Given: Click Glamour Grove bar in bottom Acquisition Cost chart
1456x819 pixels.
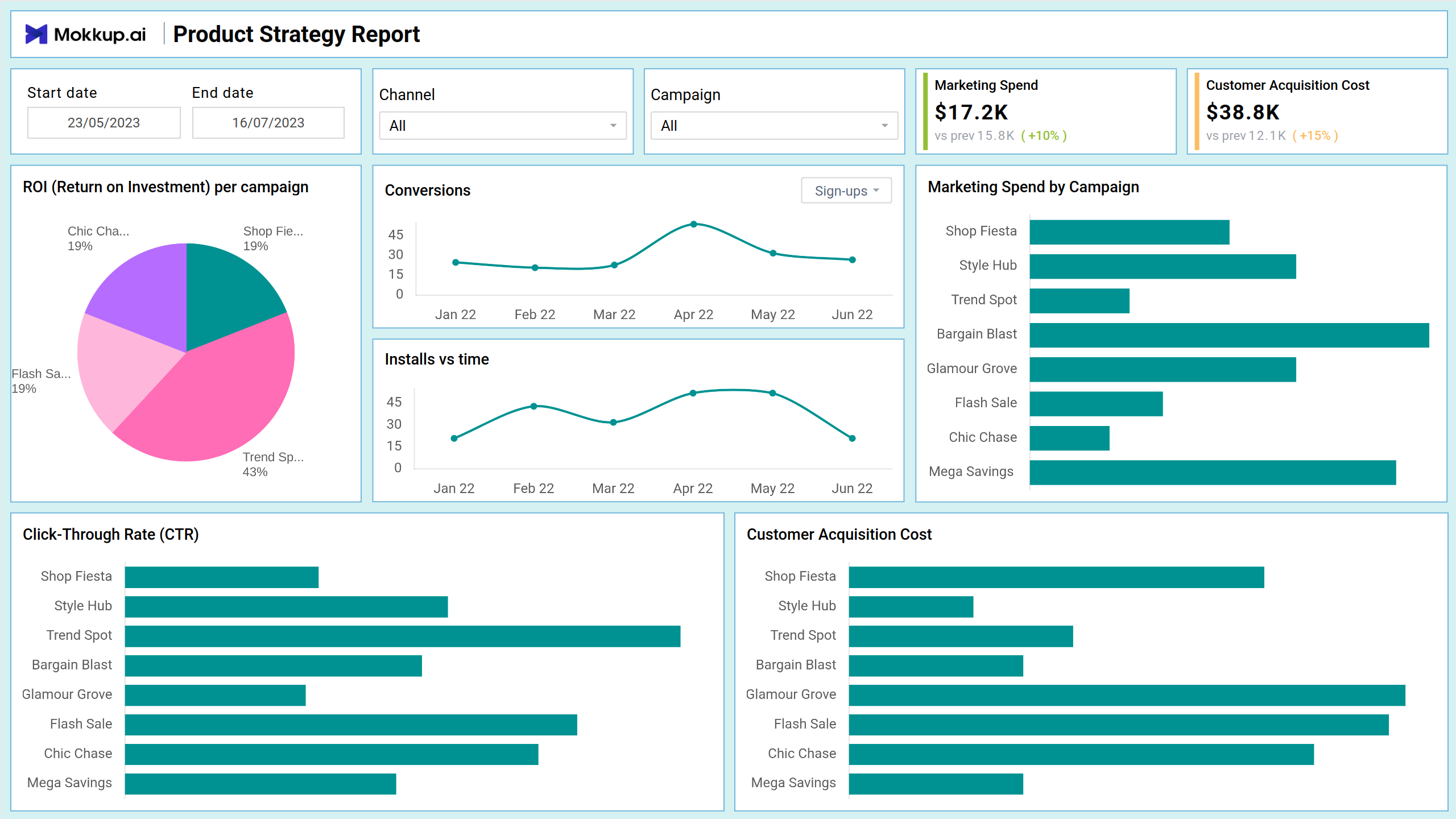Looking at the screenshot, I should (x=1127, y=695).
